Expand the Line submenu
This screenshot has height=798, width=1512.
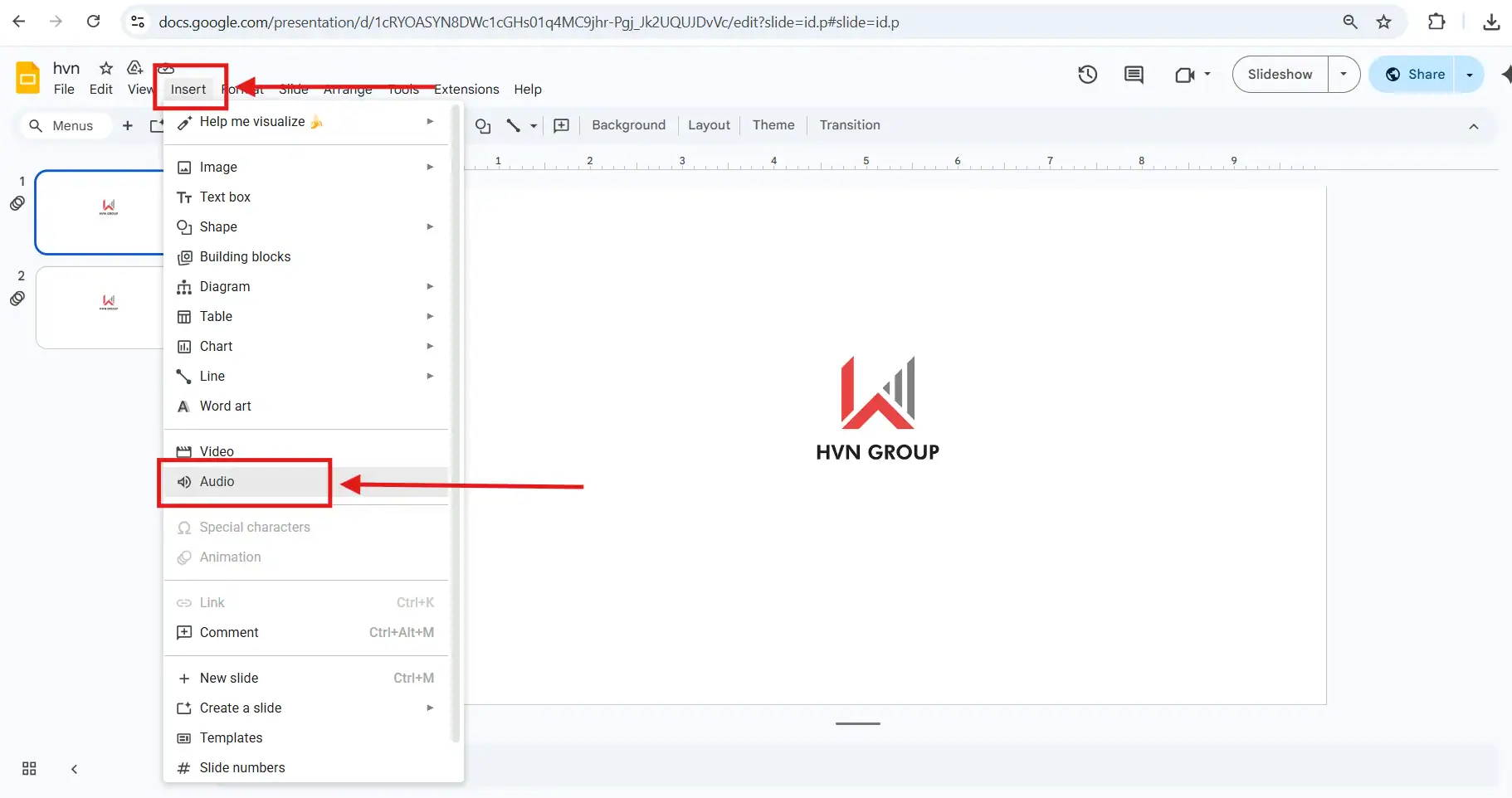point(430,376)
